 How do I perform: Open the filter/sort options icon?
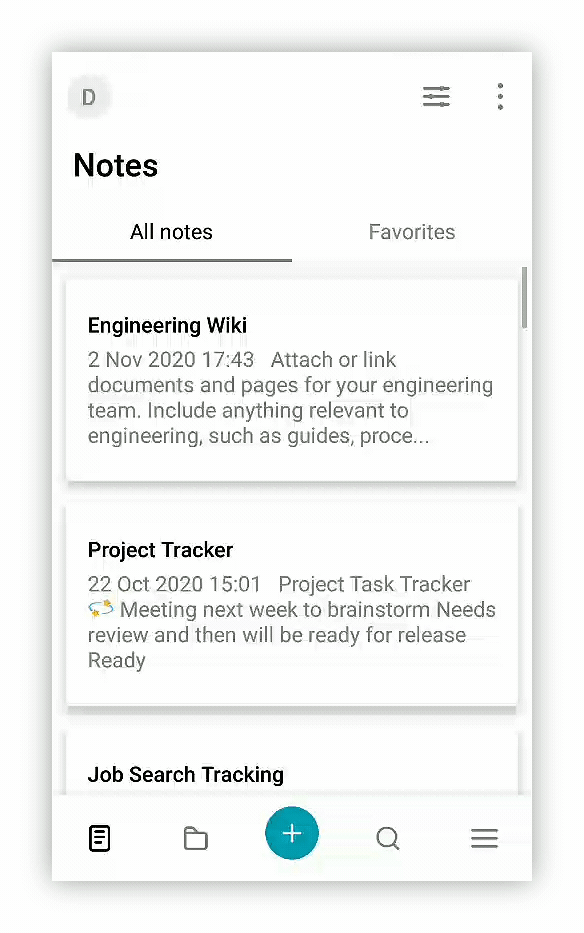pos(436,96)
